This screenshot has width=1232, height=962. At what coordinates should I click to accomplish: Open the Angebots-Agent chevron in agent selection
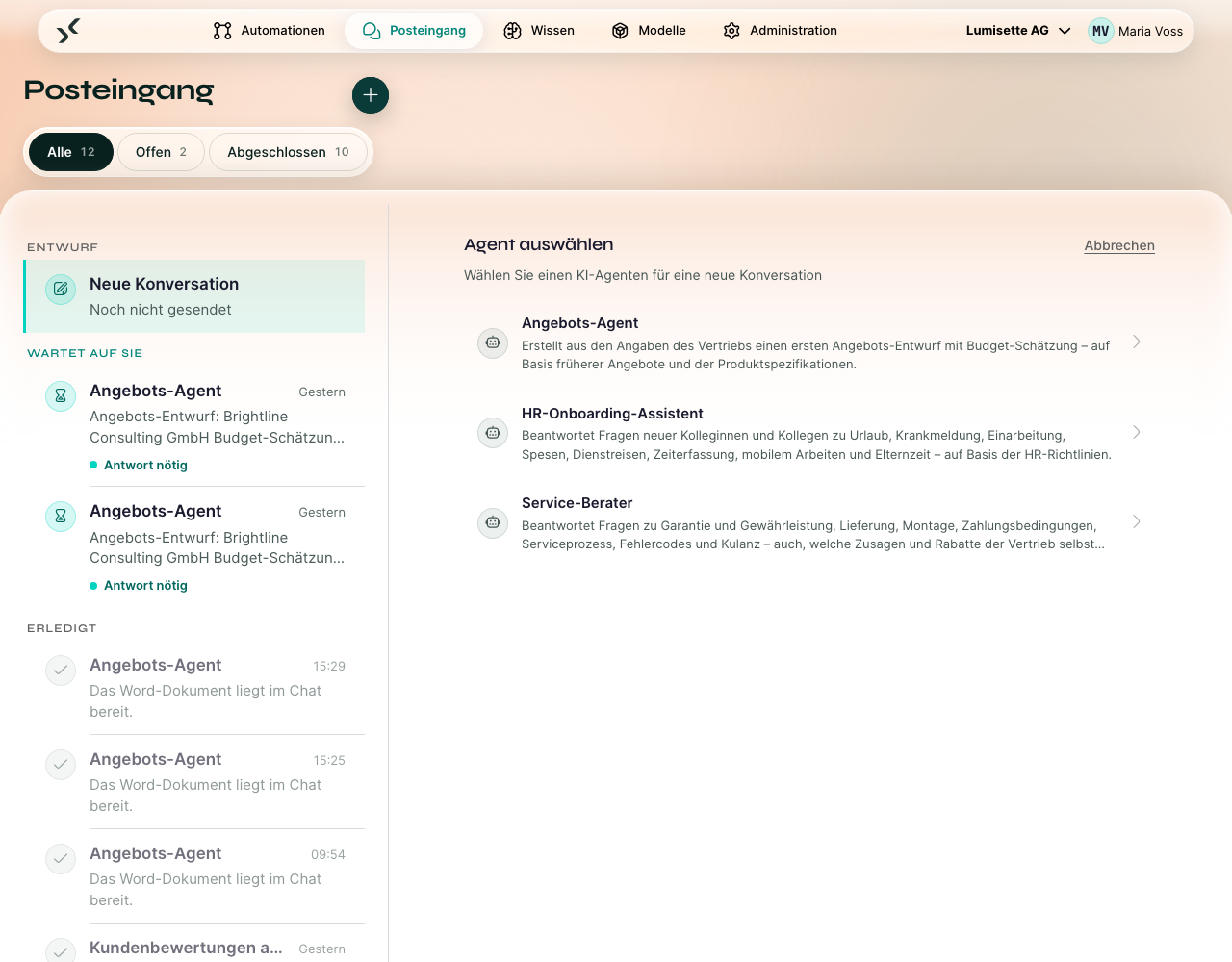1137,342
